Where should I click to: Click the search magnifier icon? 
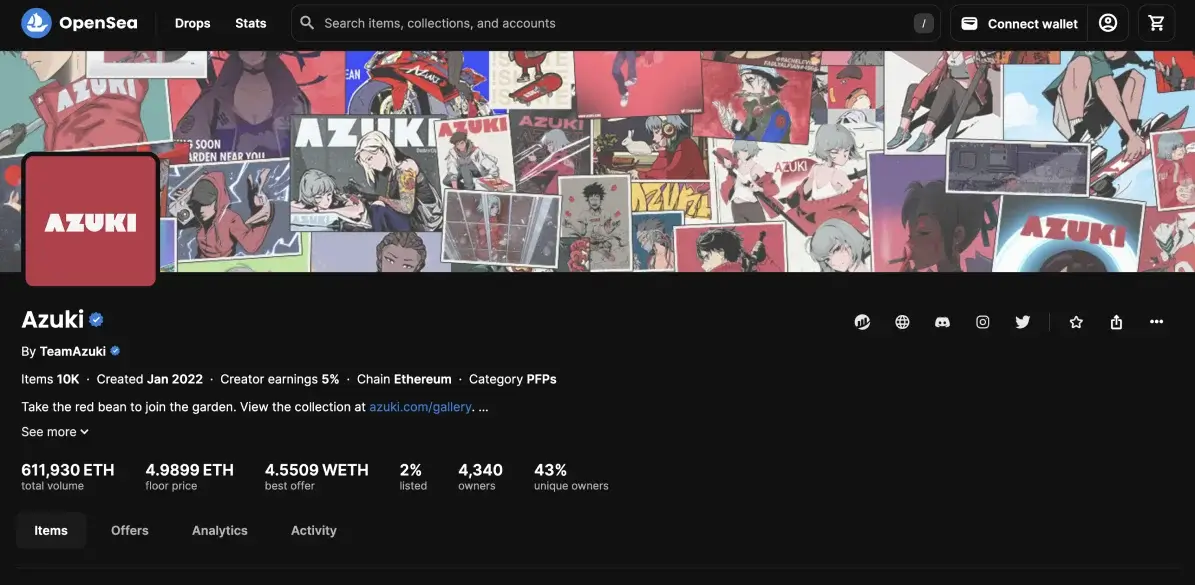pyautogui.click(x=307, y=23)
